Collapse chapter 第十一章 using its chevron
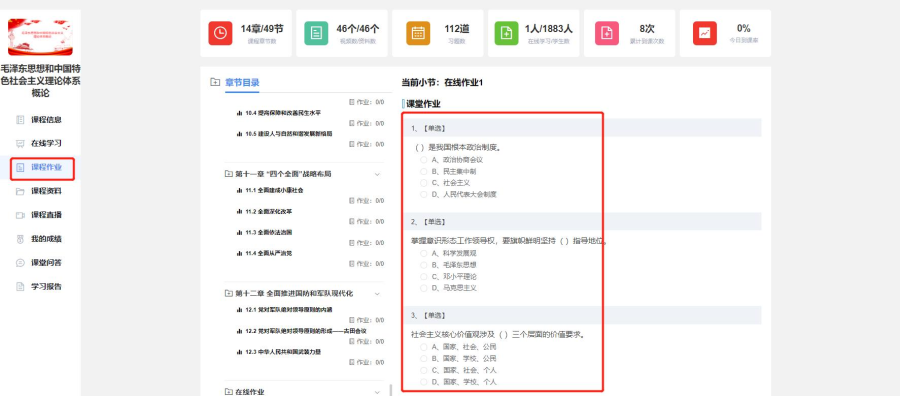This screenshot has width=900, height=396. 377,174
